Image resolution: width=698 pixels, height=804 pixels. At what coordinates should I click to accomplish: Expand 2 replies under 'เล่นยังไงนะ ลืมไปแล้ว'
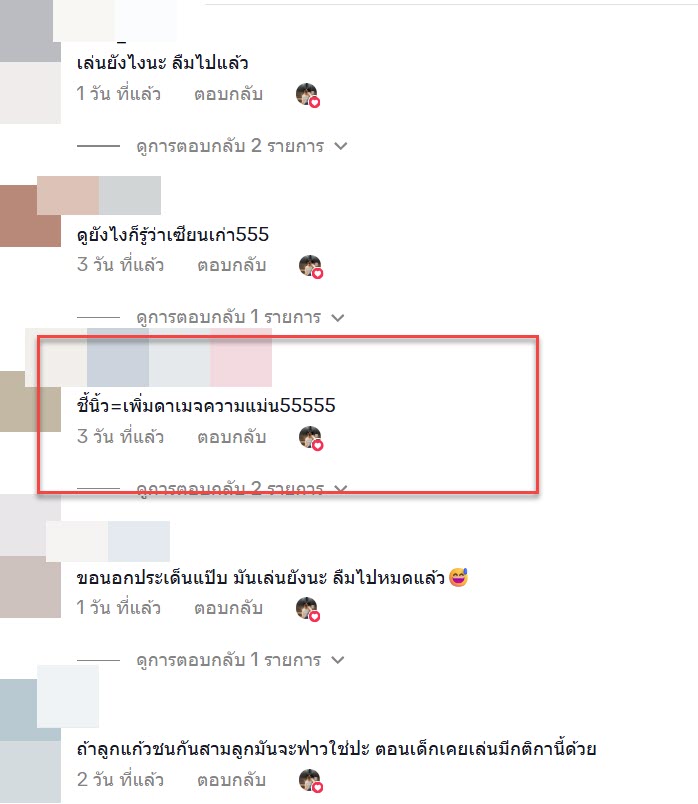(x=242, y=146)
